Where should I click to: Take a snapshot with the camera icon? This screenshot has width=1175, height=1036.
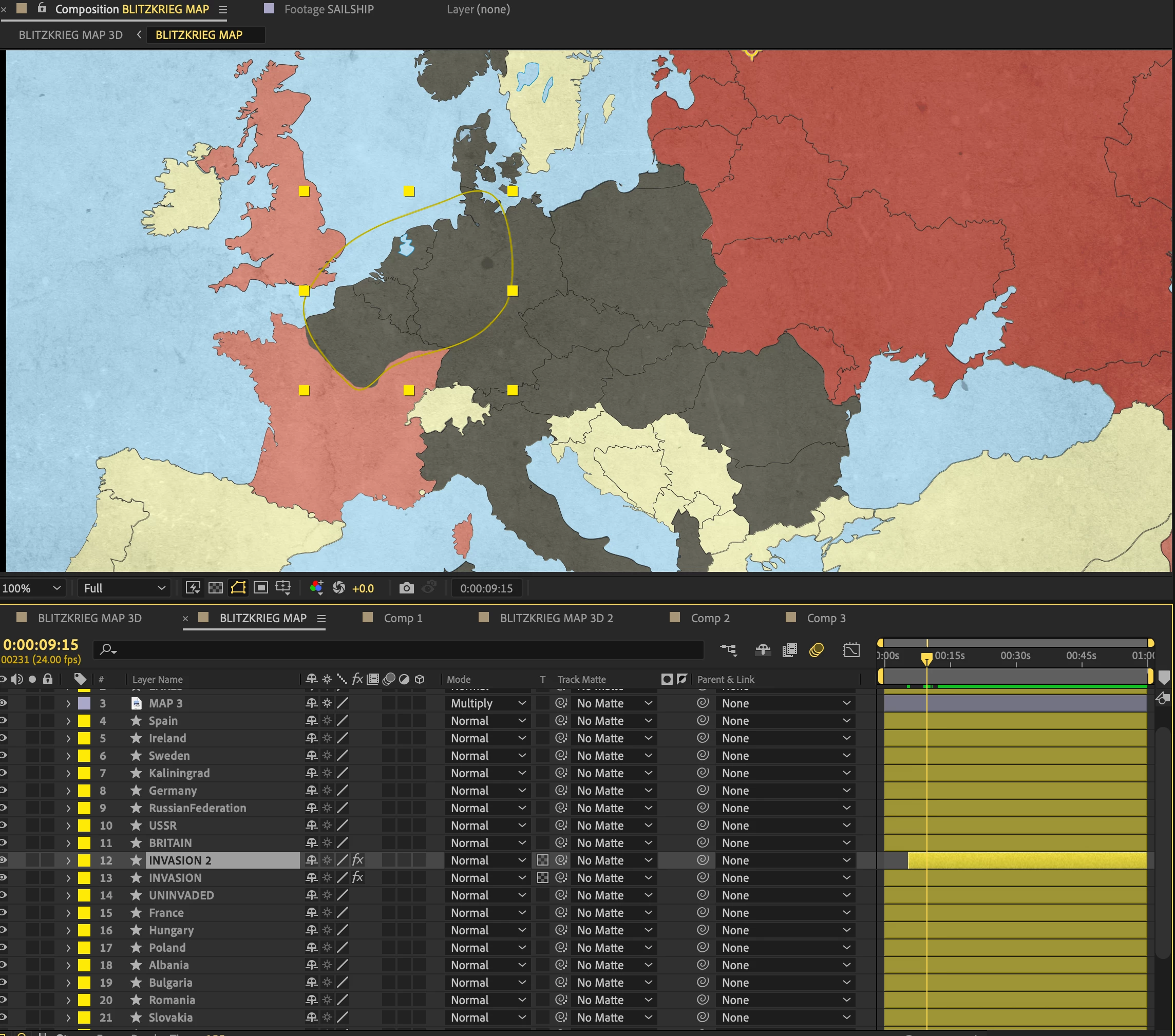coord(406,588)
